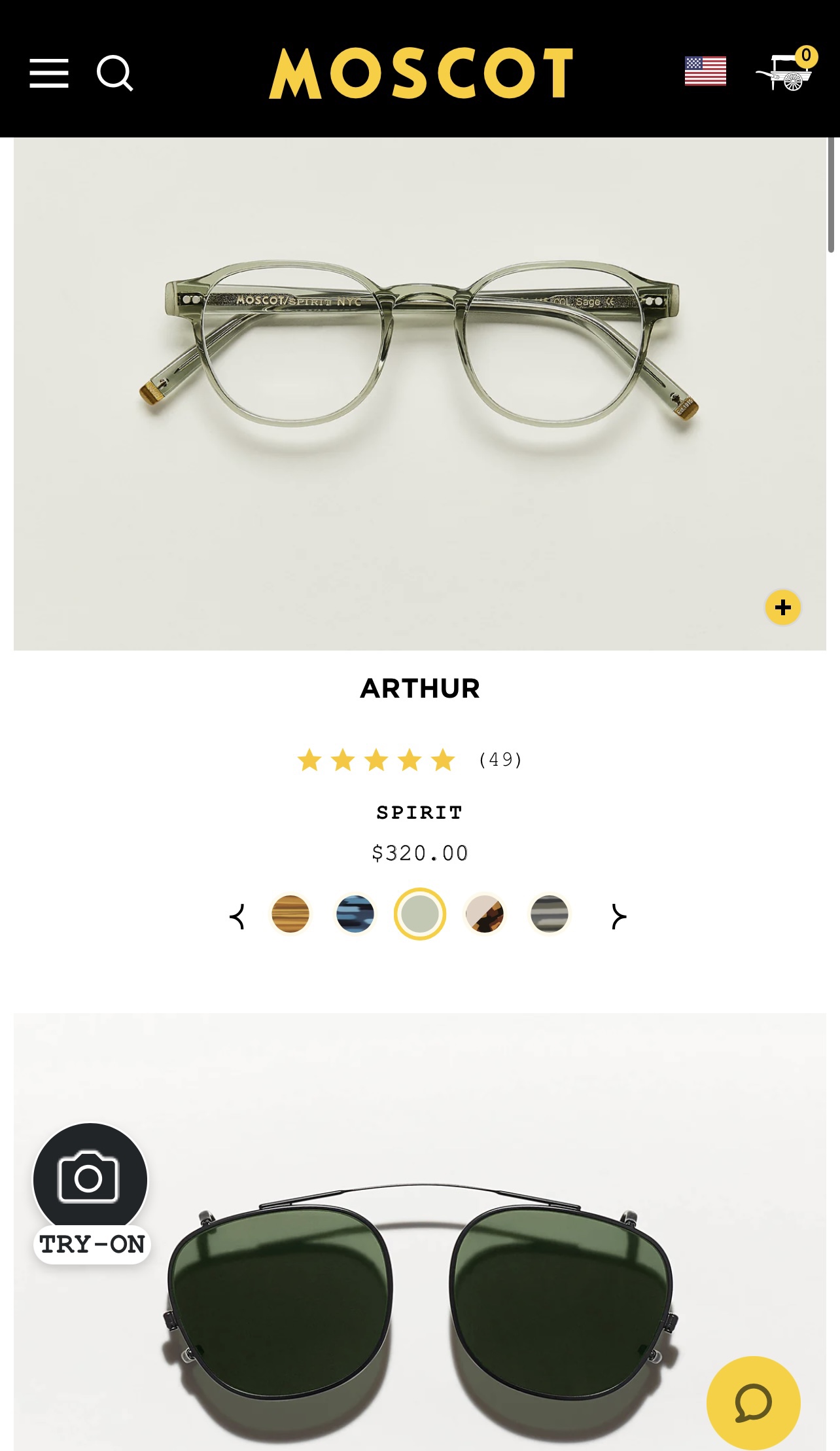Viewport: 840px width, 1451px height.
Task: Open site search magnifier
Action: click(x=115, y=73)
